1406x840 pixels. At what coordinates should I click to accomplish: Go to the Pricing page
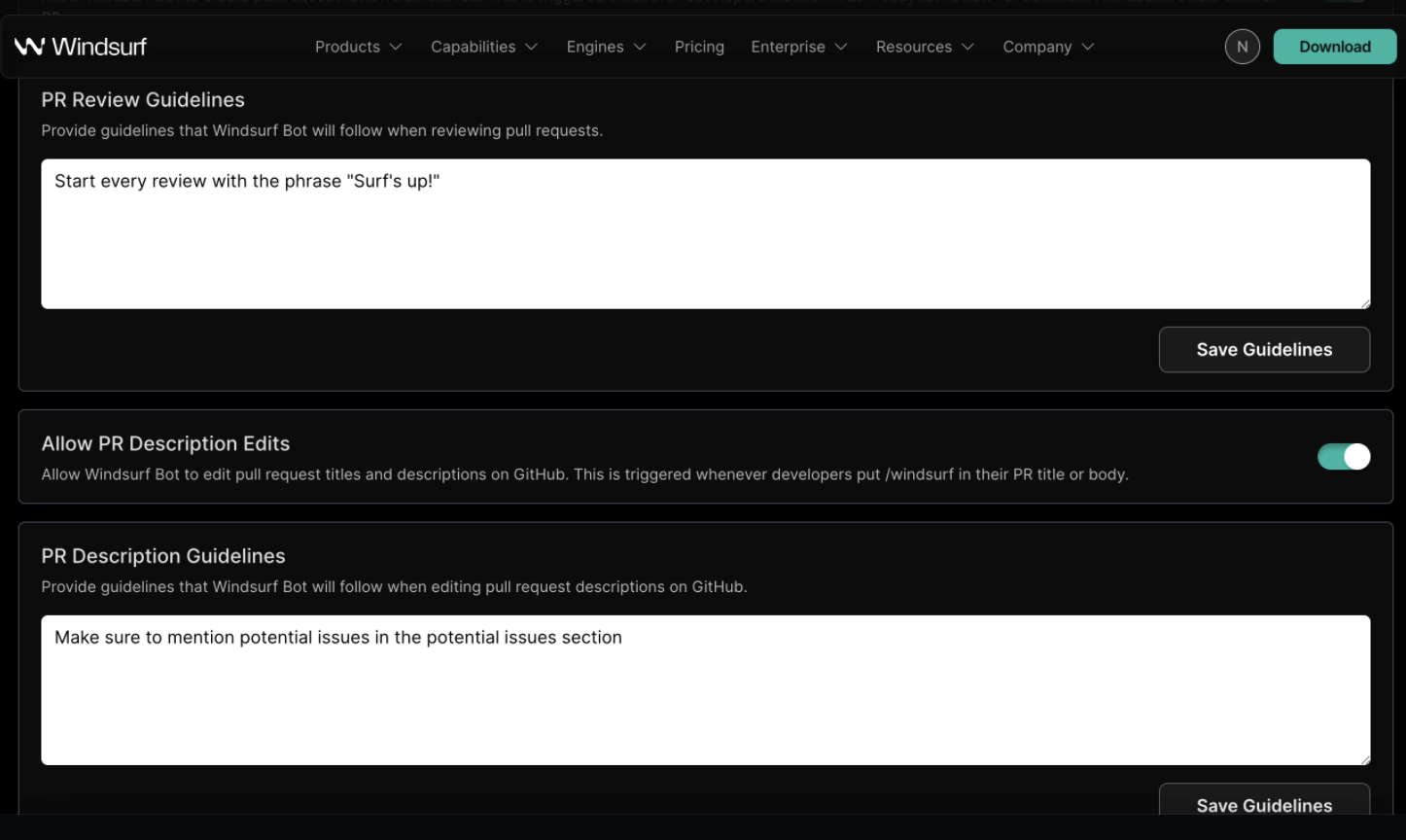click(x=699, y=47)
